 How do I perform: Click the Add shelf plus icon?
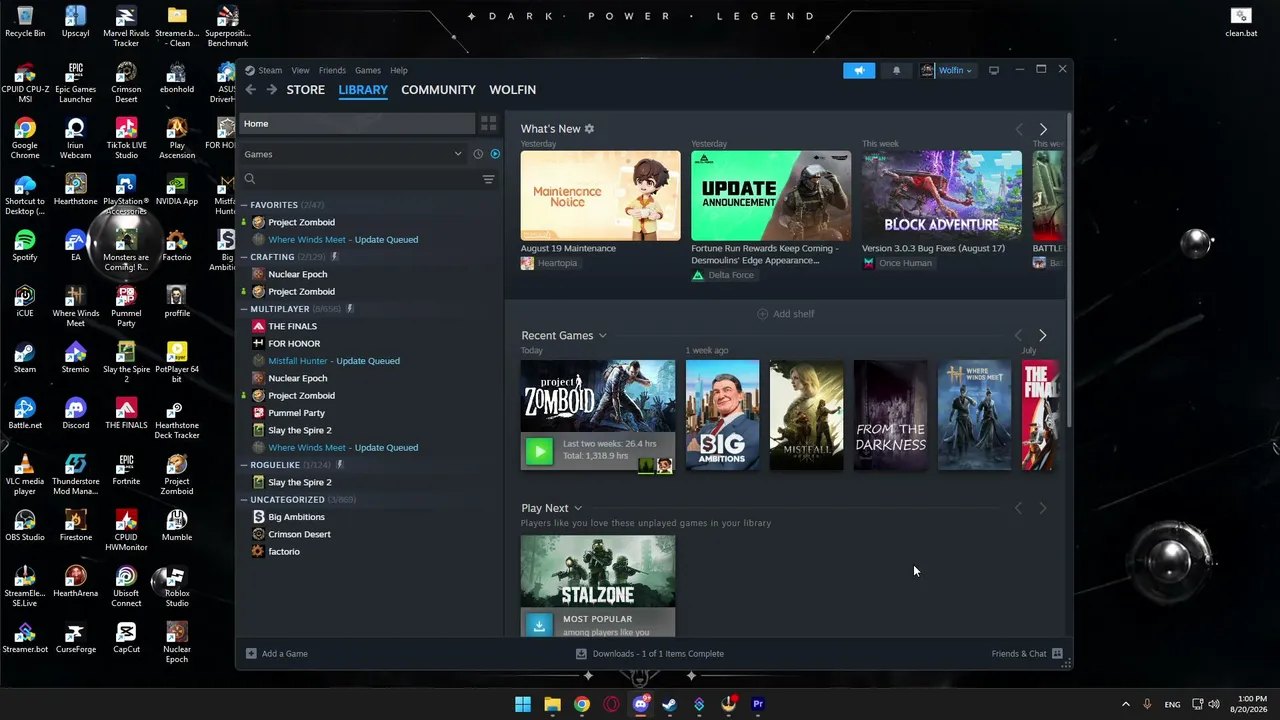[762, 314]
